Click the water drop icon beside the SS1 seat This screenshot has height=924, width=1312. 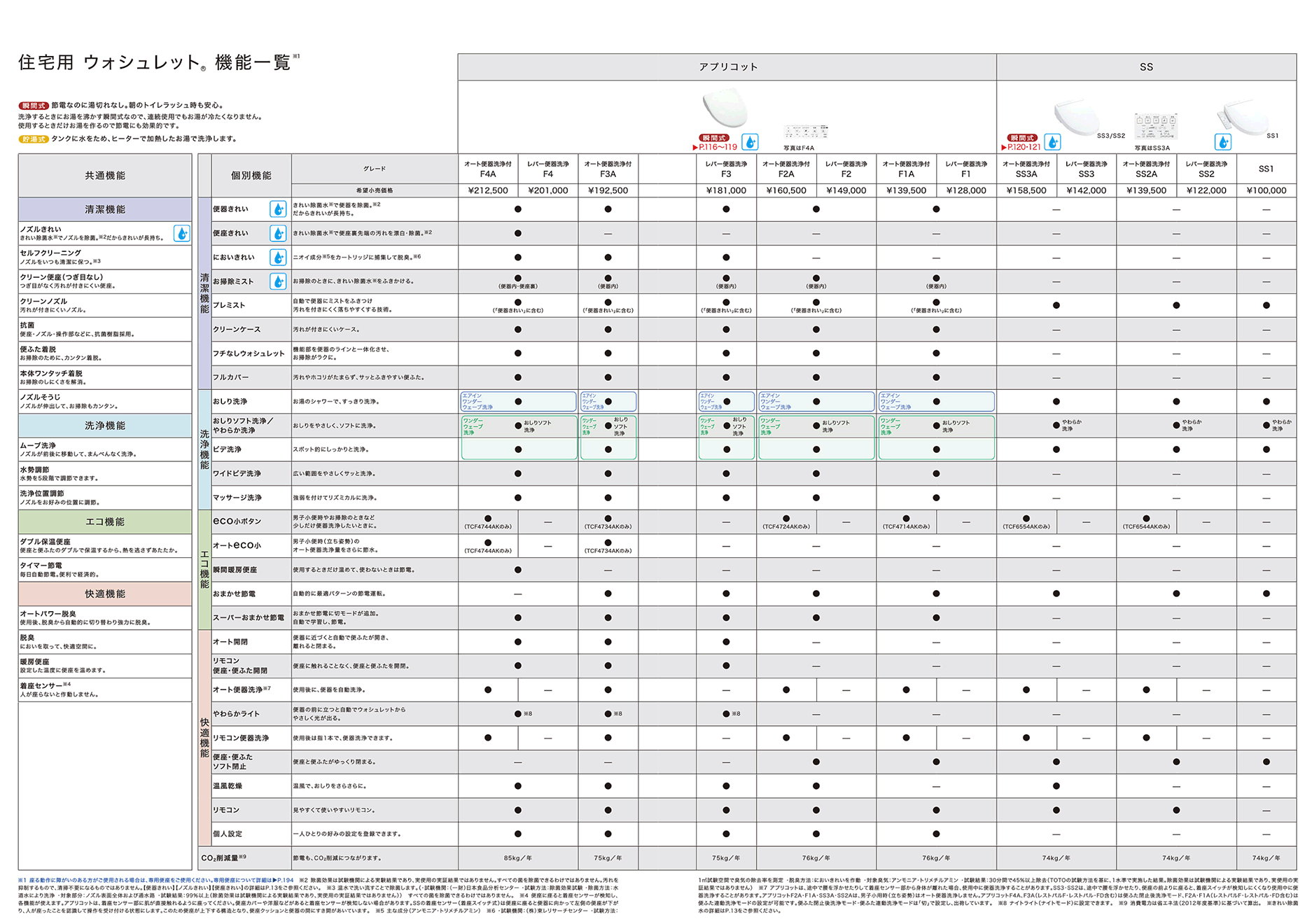1223,142
